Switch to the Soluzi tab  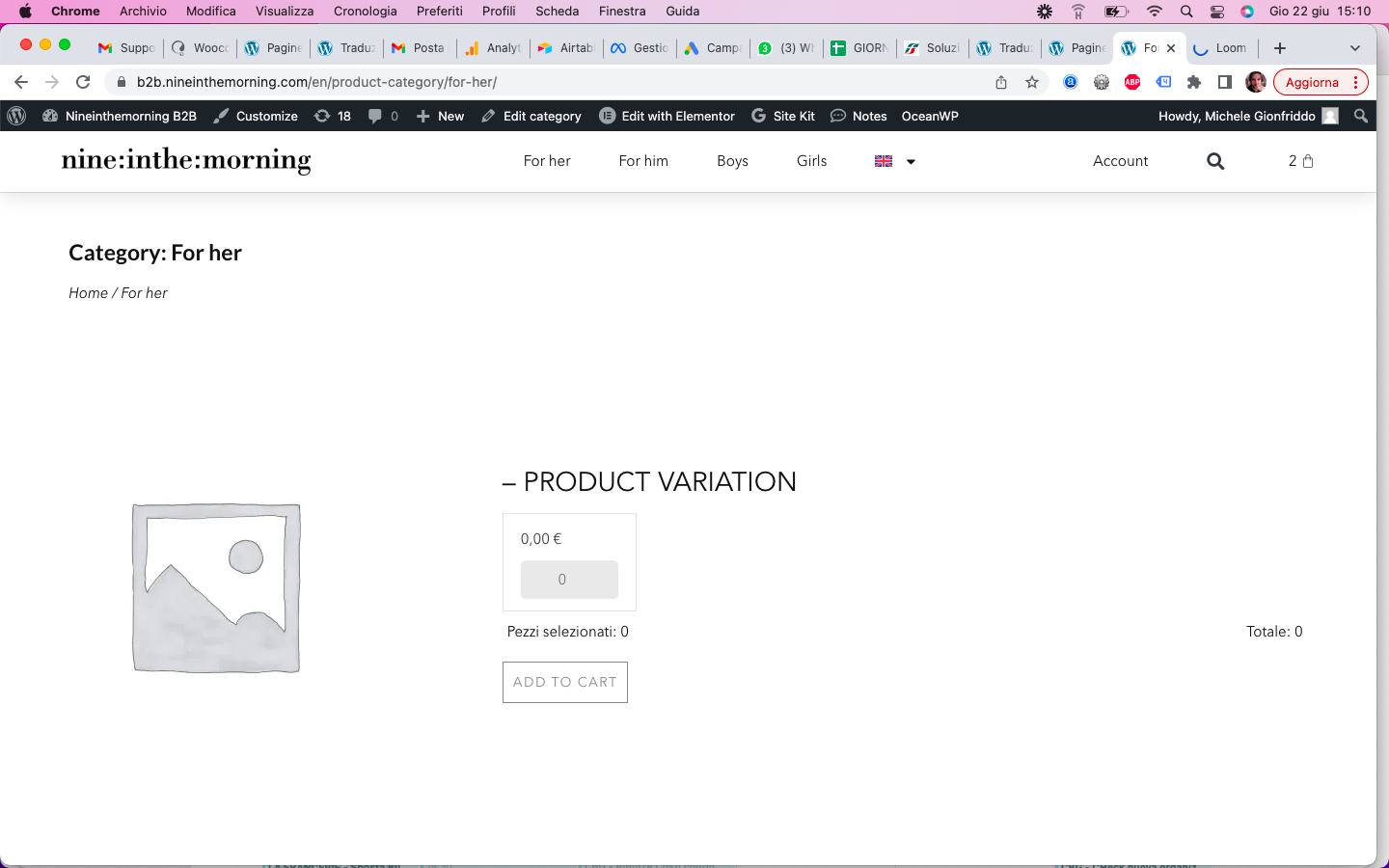(933, 48)
